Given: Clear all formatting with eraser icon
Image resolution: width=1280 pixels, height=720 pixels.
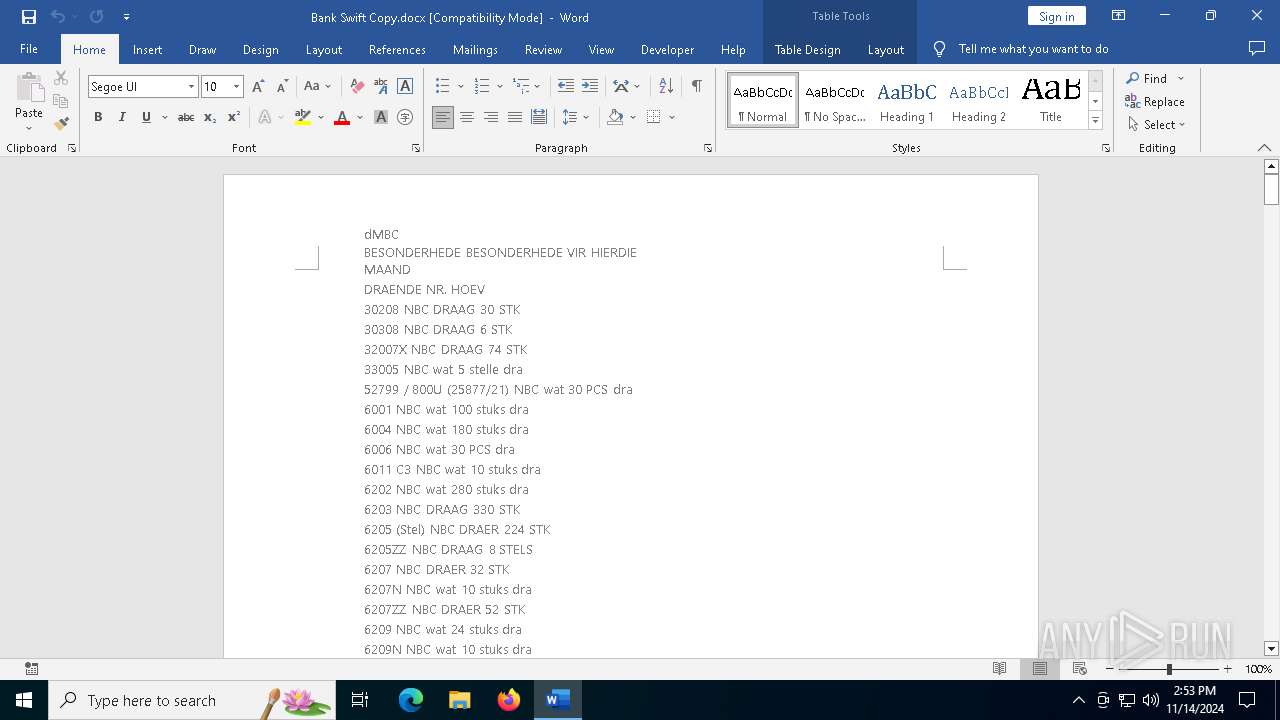Looking at the screenshot, I should [357, 87].
